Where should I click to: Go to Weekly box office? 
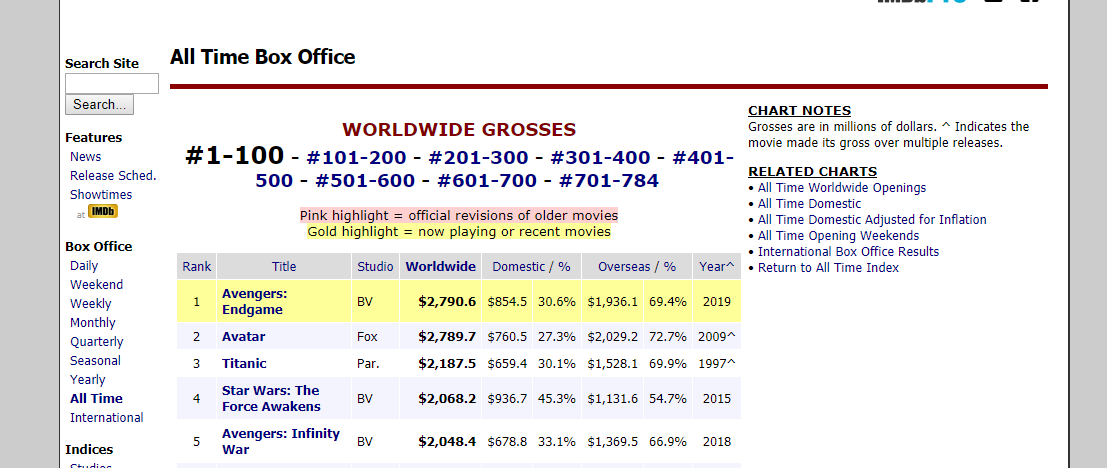coord(90,304)
